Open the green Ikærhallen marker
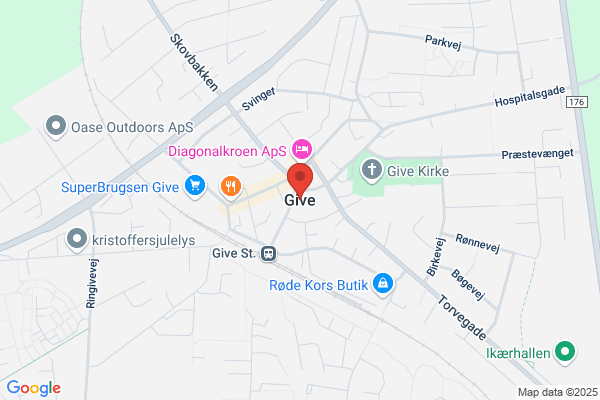Image resolution: width=600 pixels, height=400 pixels. tap(565, 352)
